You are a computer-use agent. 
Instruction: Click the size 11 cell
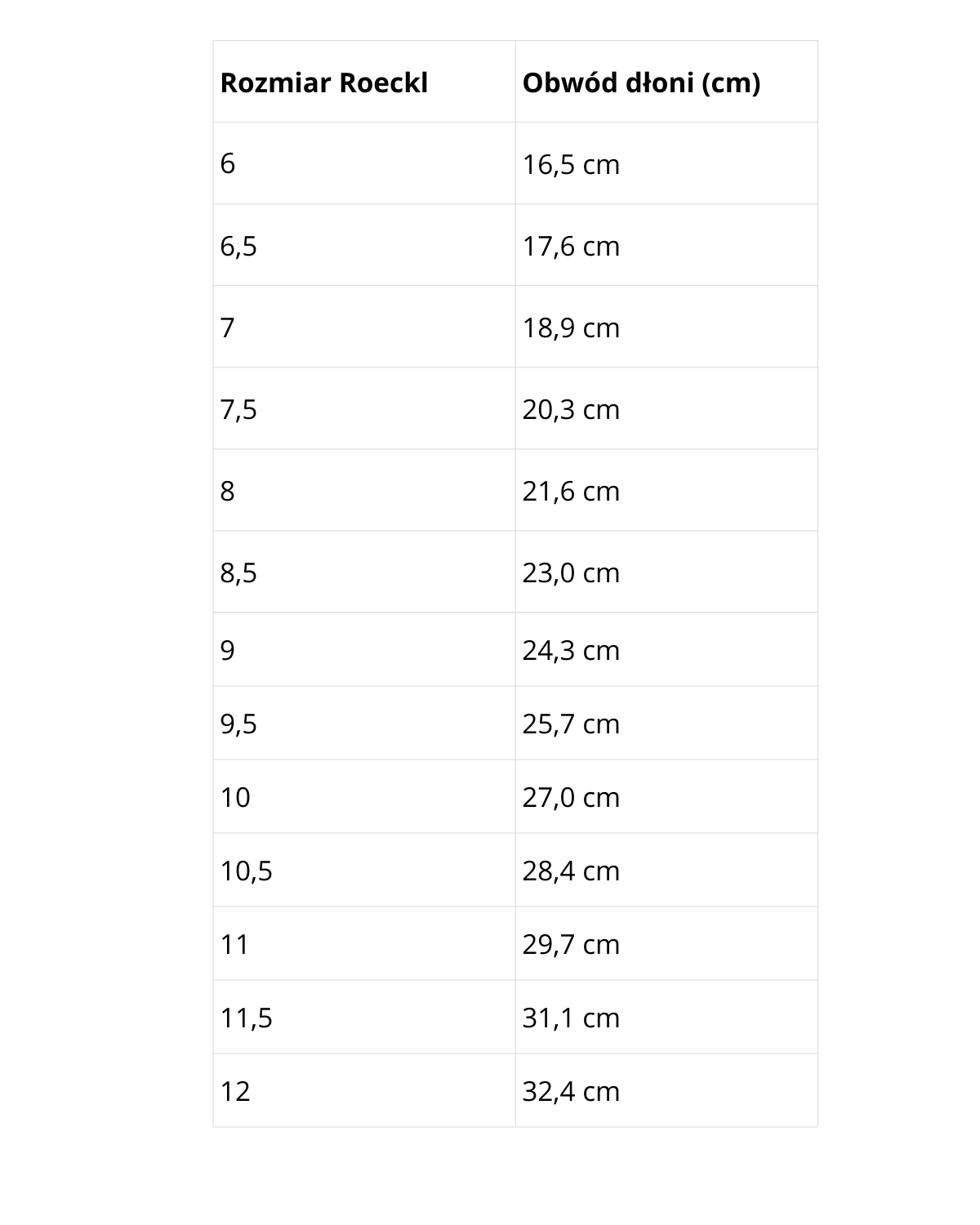pos(364,943)
